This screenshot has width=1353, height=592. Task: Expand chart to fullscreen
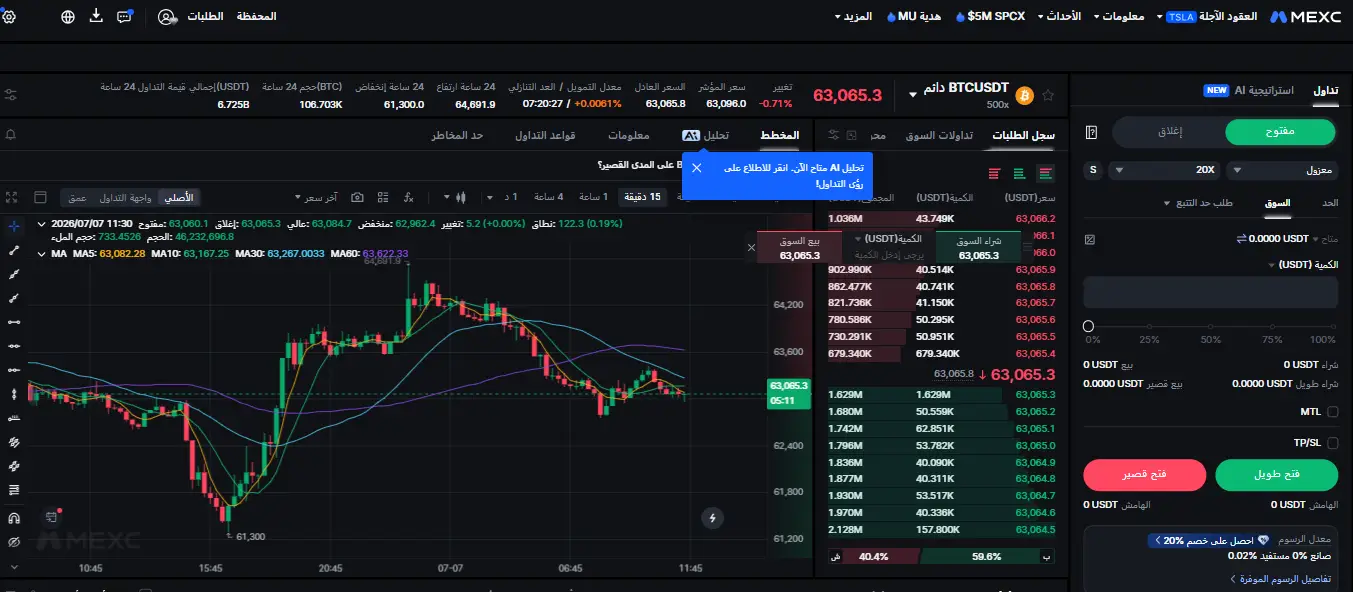pos(11,197)
